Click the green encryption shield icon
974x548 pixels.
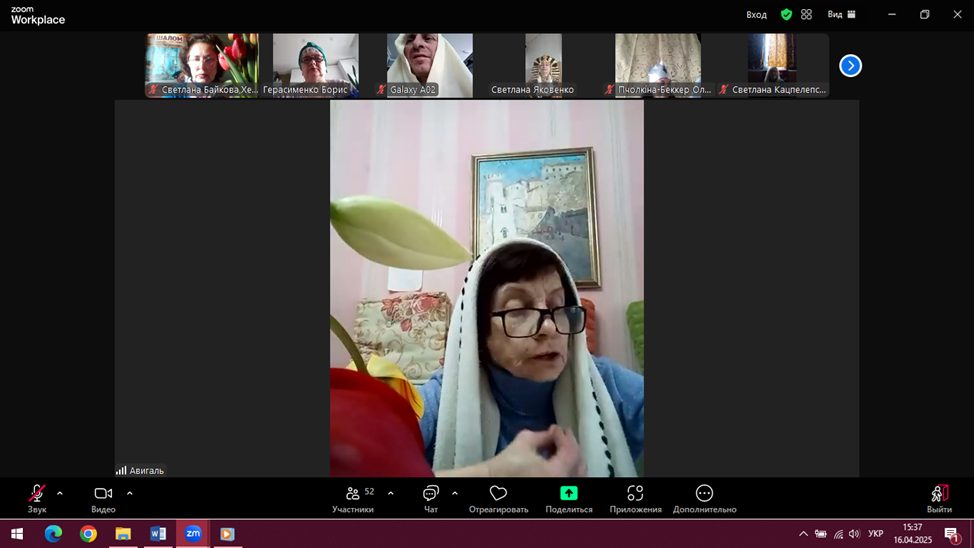[x=786, y=14]
